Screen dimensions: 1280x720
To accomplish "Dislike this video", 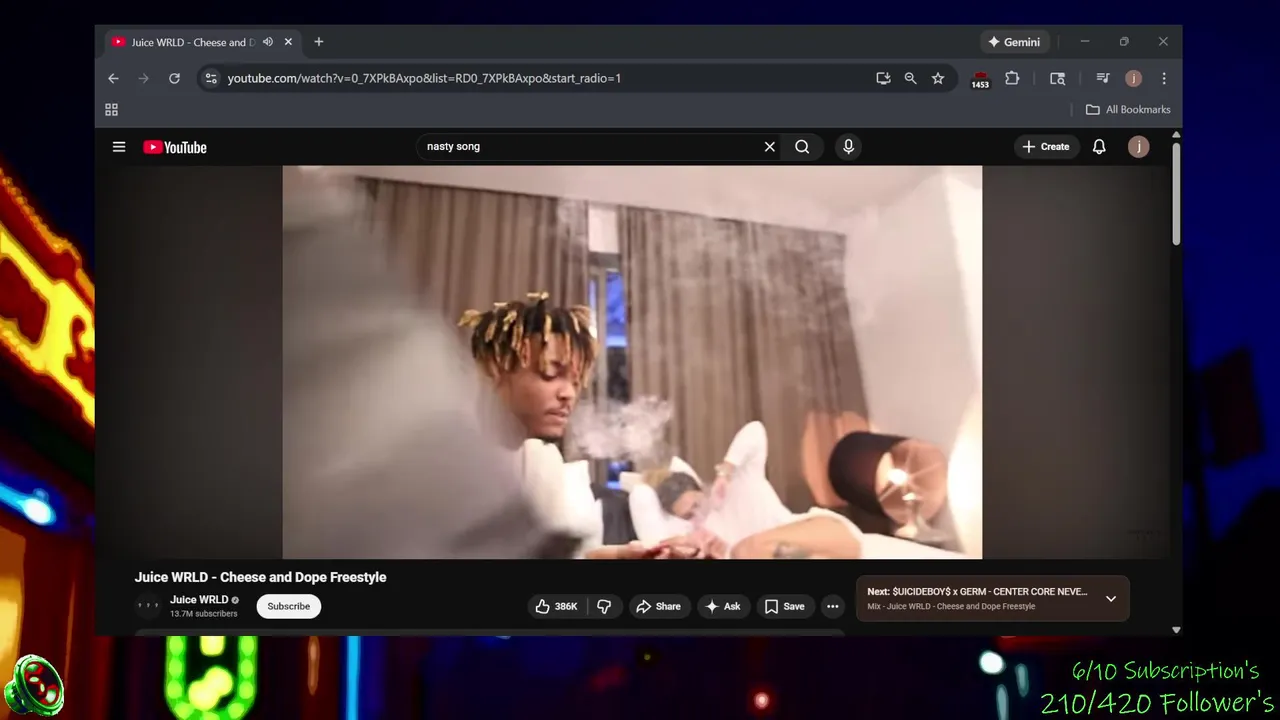I will 604,606.
